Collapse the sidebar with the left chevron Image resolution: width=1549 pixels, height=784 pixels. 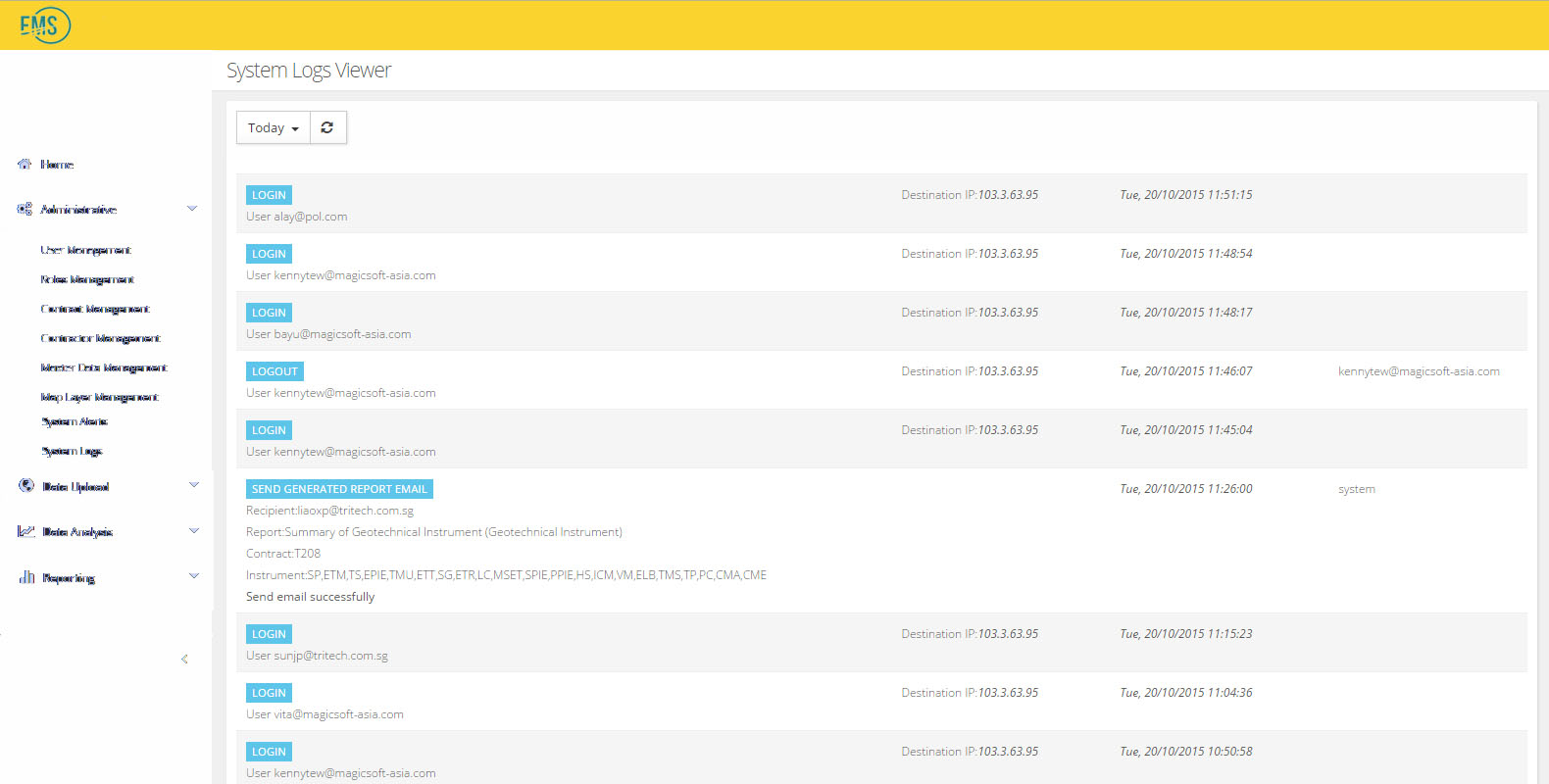[x=184, y=659]
